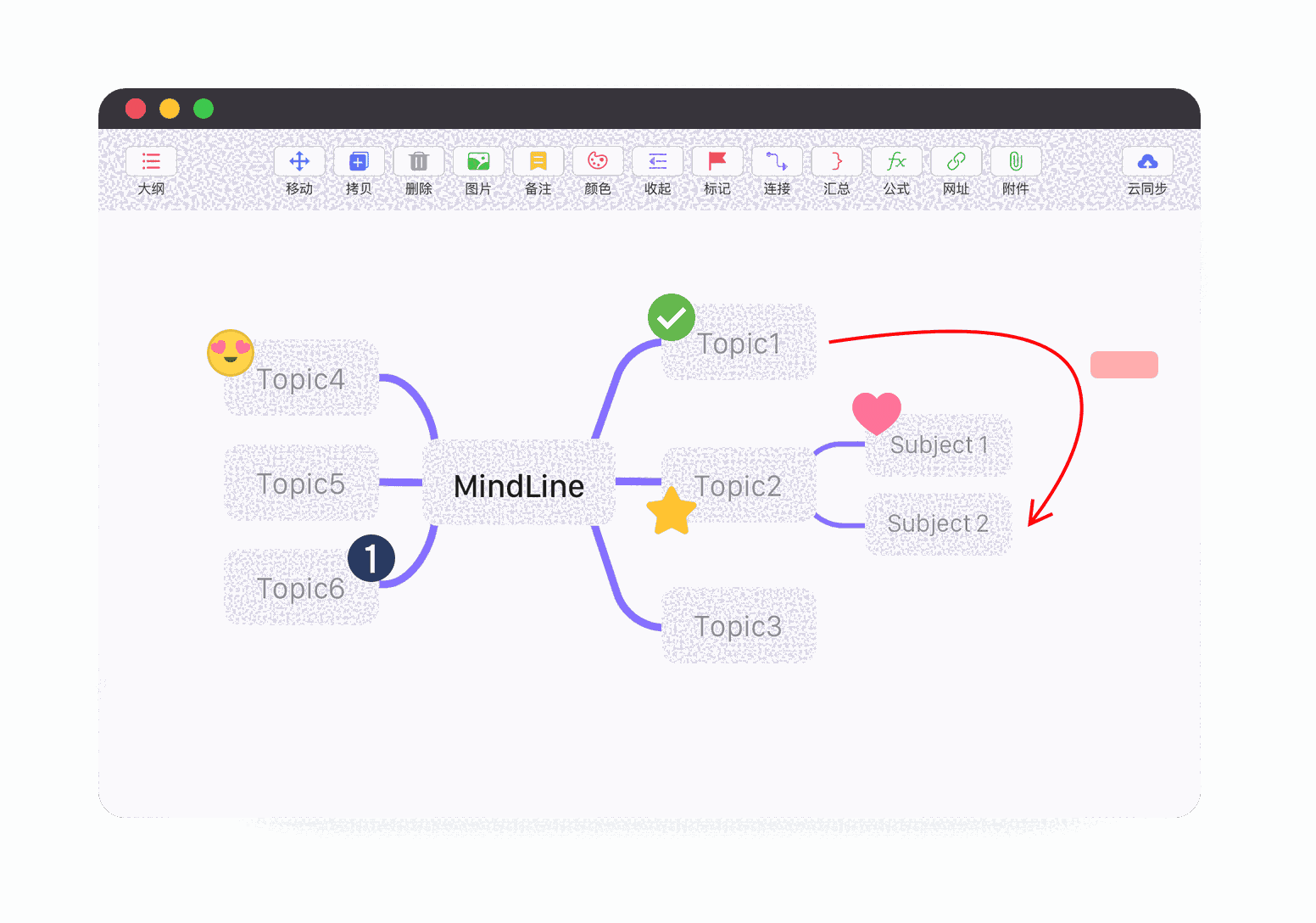Image resolution: width=1316 pixels, height=923 pixels.
Task: Open the 删除 (Delete) menu item
Action: [419, 161]
